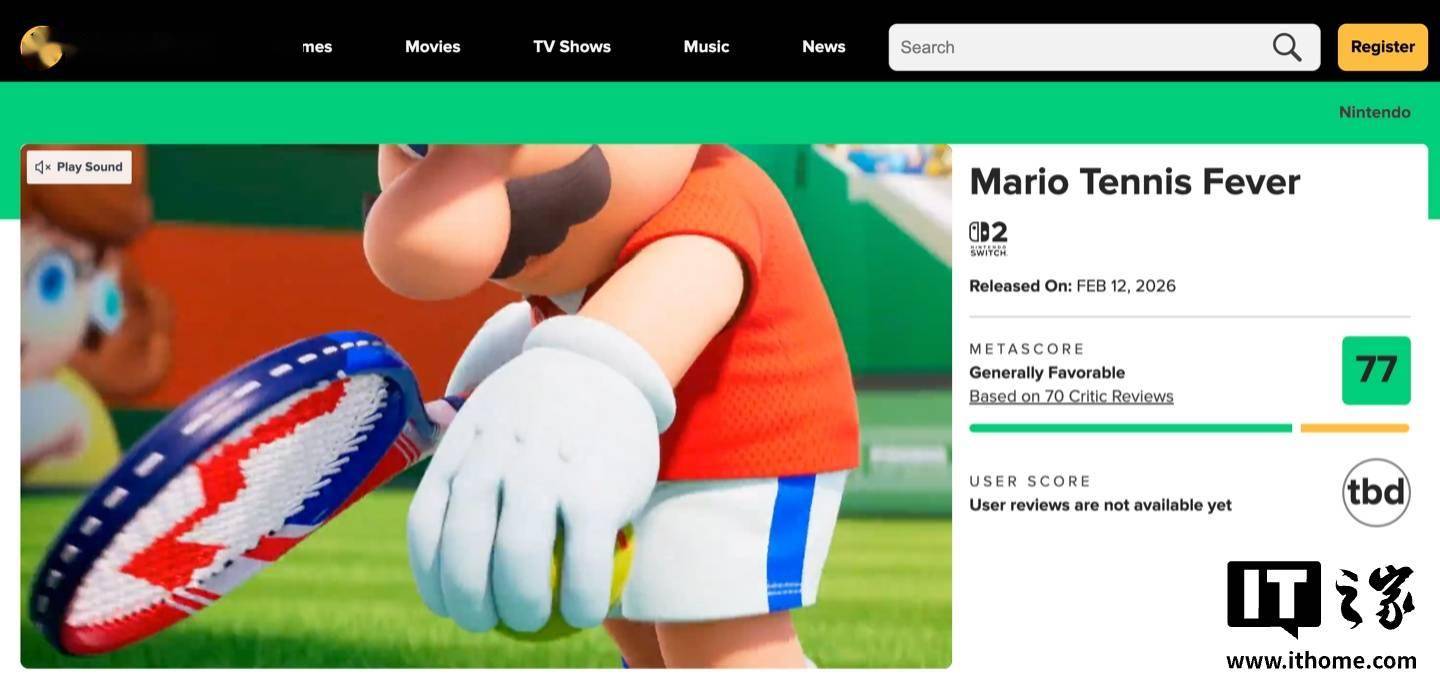Viewport: 1440px width, 688px height.
Task: Open Based on 70 Critic Reviews link
Action: coord(1071,397)
